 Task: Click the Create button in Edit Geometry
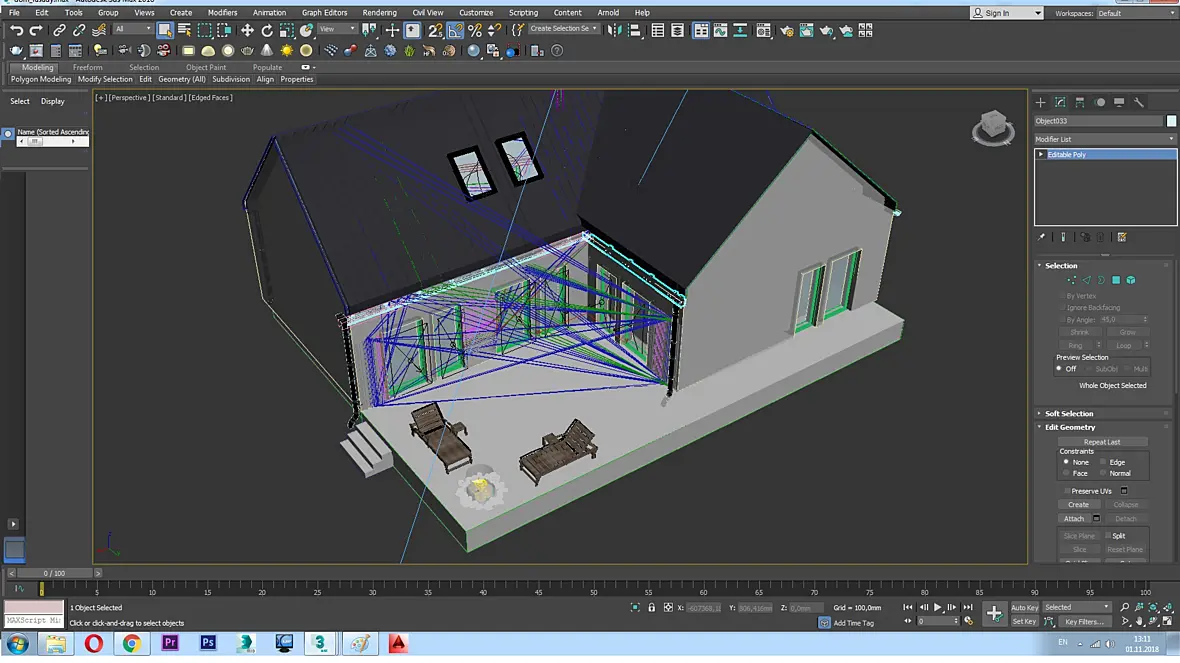click(1078, 505)
